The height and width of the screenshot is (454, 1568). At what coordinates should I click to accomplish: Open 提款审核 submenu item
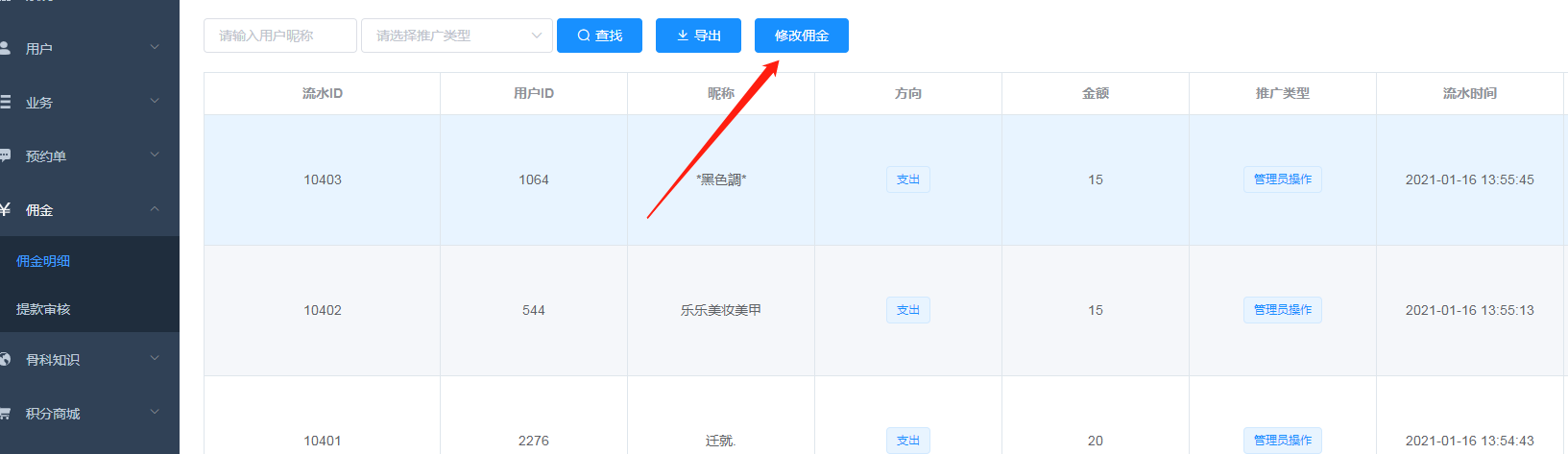[89, 308]
